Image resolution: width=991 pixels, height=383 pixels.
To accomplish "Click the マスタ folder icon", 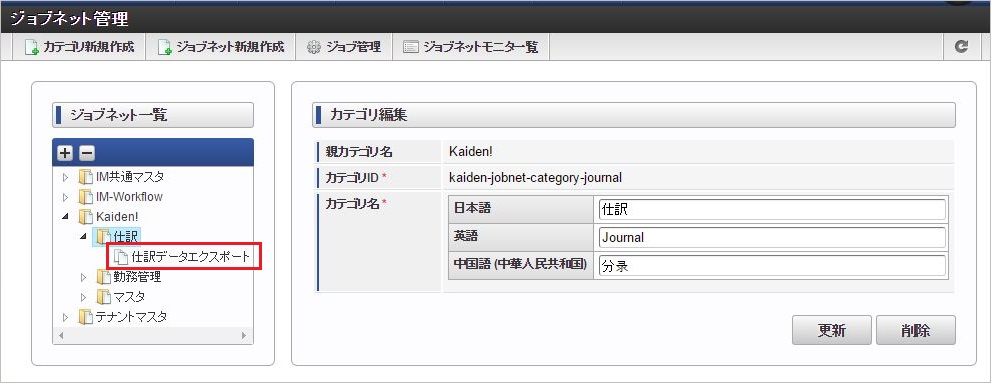I will coord(103,296).
